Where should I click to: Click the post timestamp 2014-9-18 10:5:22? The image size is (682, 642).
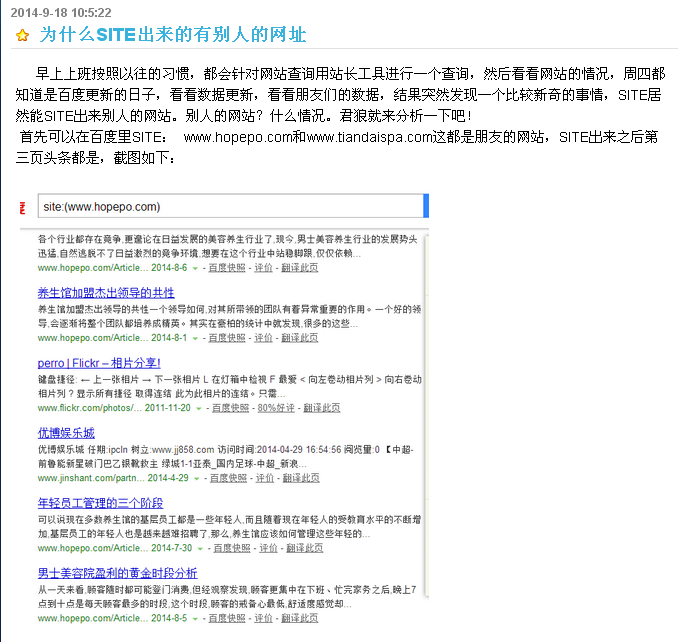click(x=61, y=13)
